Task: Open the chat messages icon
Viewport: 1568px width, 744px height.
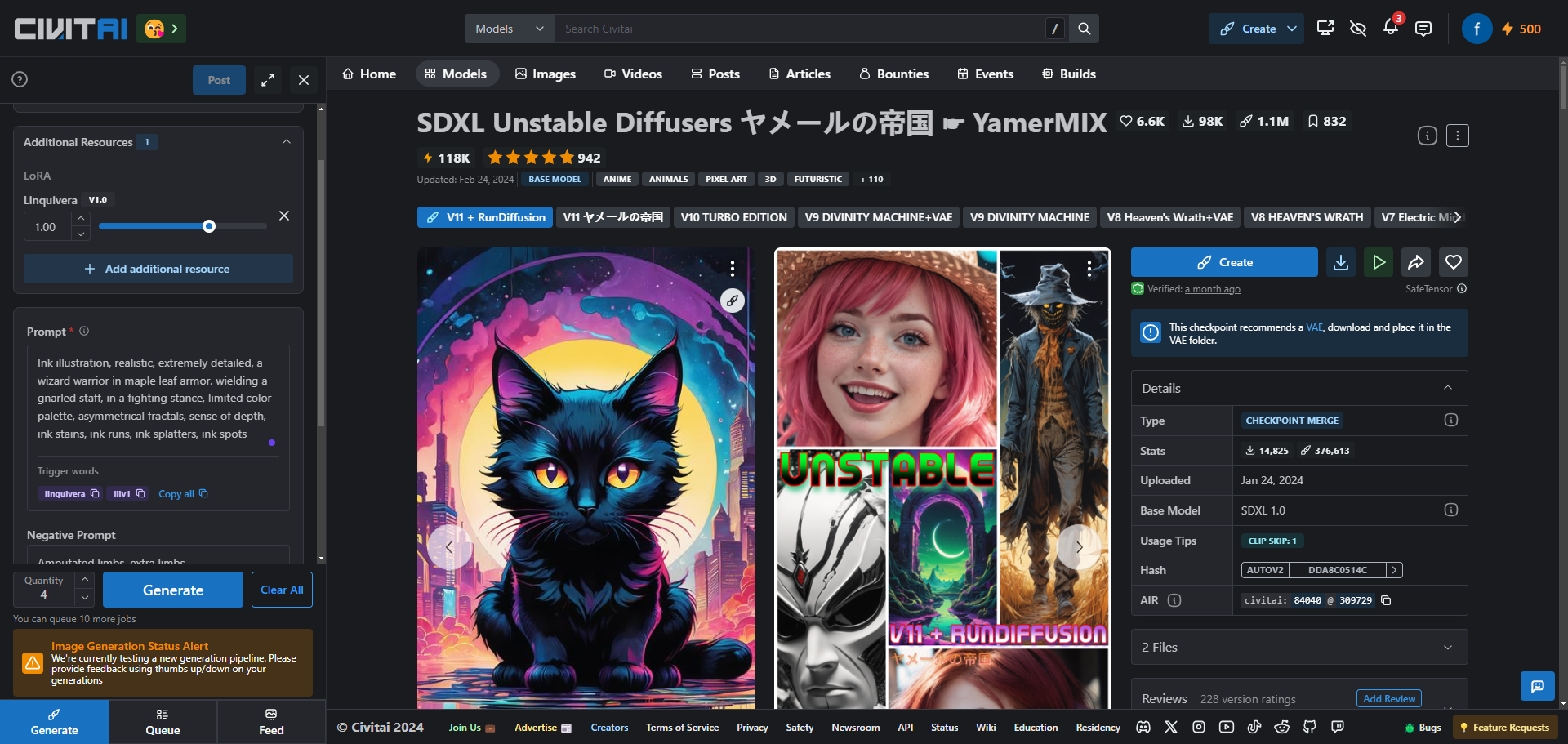Action: click(1423, 29)
